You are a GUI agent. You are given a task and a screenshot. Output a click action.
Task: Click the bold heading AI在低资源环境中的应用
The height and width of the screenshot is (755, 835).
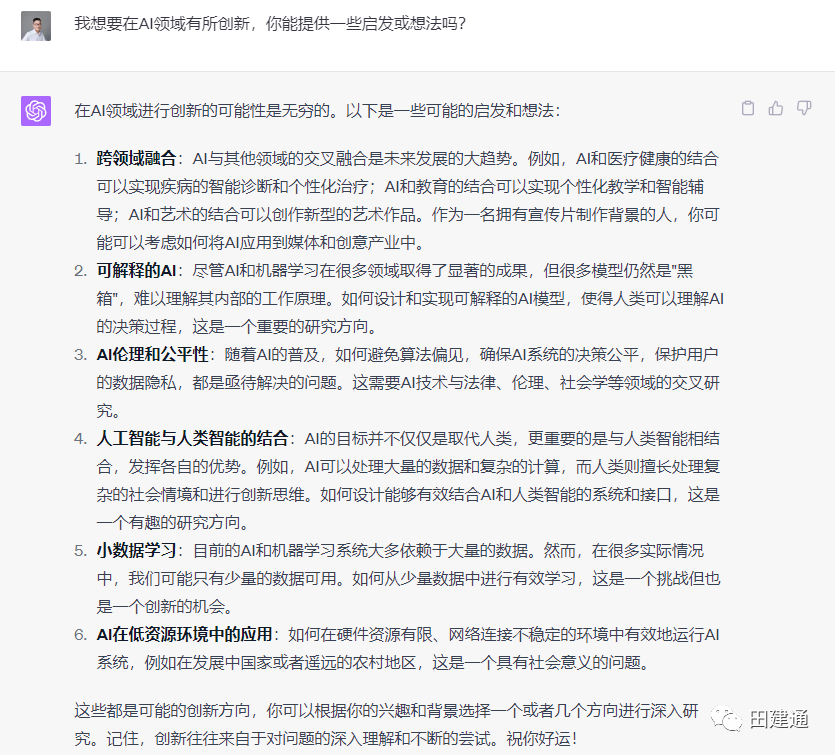[184, 634]
